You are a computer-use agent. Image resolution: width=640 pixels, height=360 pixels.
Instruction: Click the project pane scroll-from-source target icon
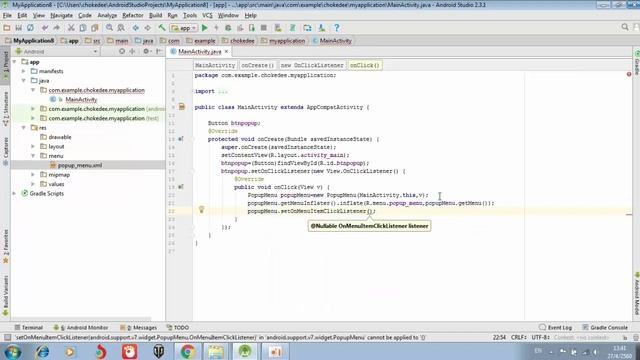[122, 51]
